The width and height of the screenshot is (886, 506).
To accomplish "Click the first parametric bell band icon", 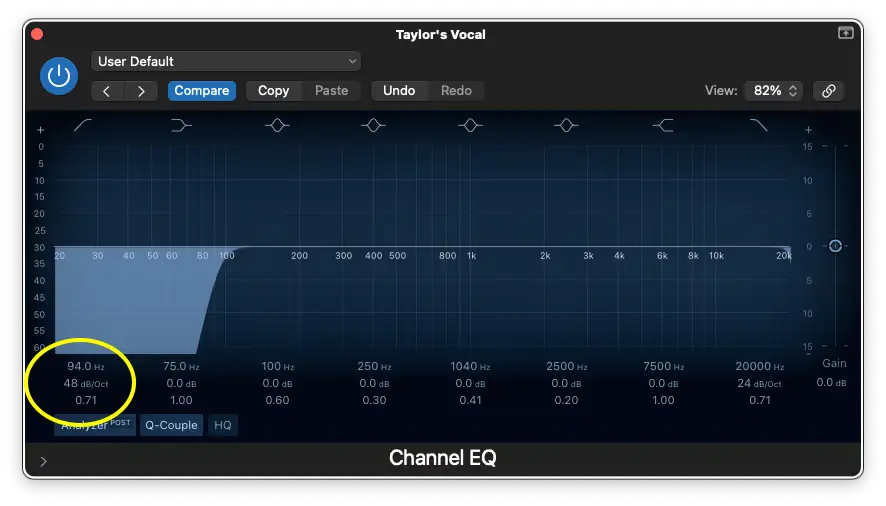I will click(x=277, y=125).
